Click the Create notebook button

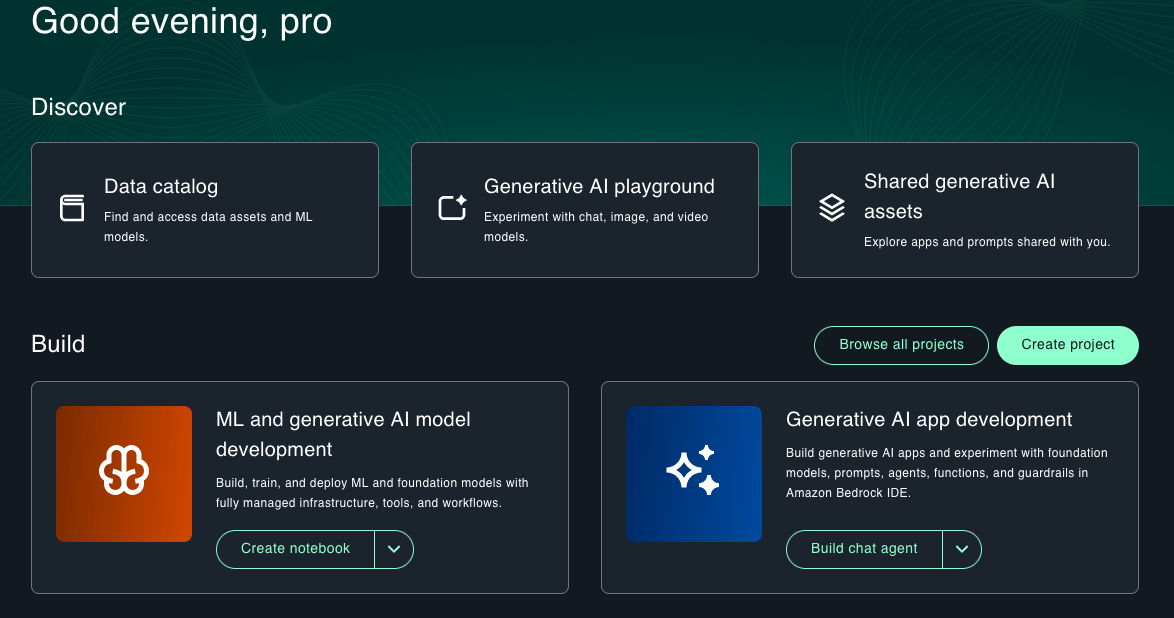click(295, 549)
